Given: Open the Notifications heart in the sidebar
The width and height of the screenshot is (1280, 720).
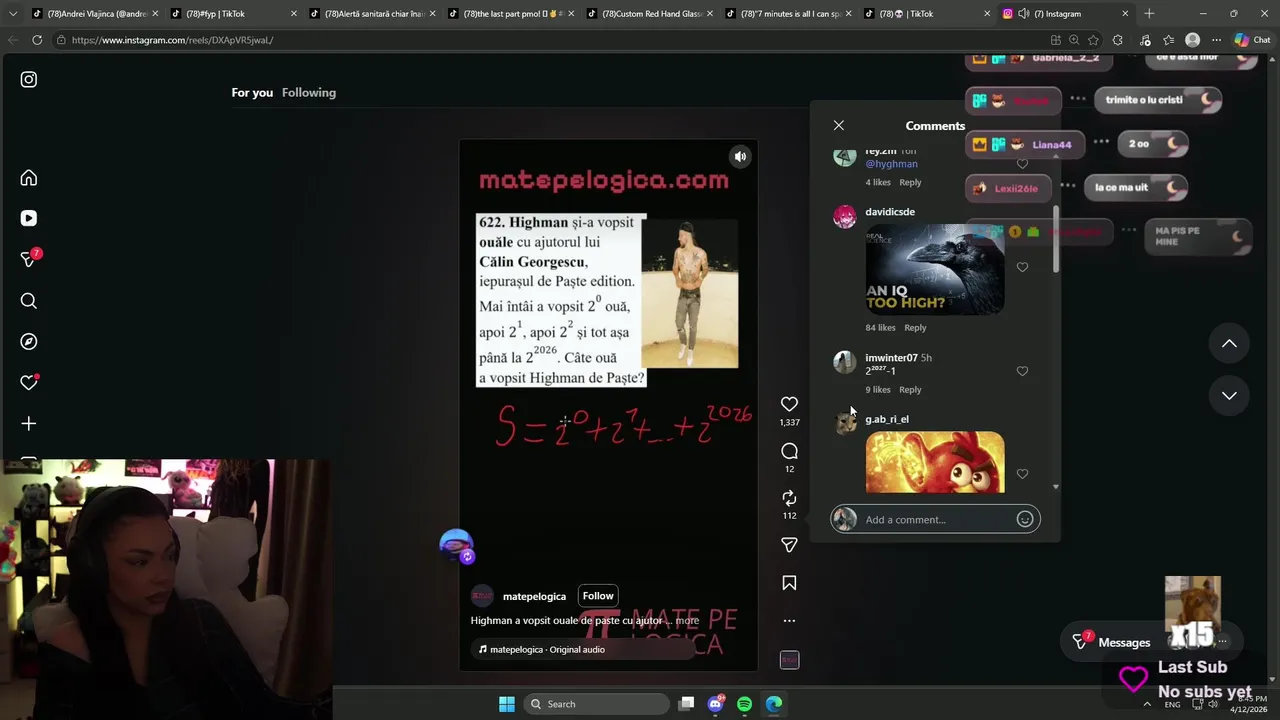Looking at the screenshot, I should [29, 383].
